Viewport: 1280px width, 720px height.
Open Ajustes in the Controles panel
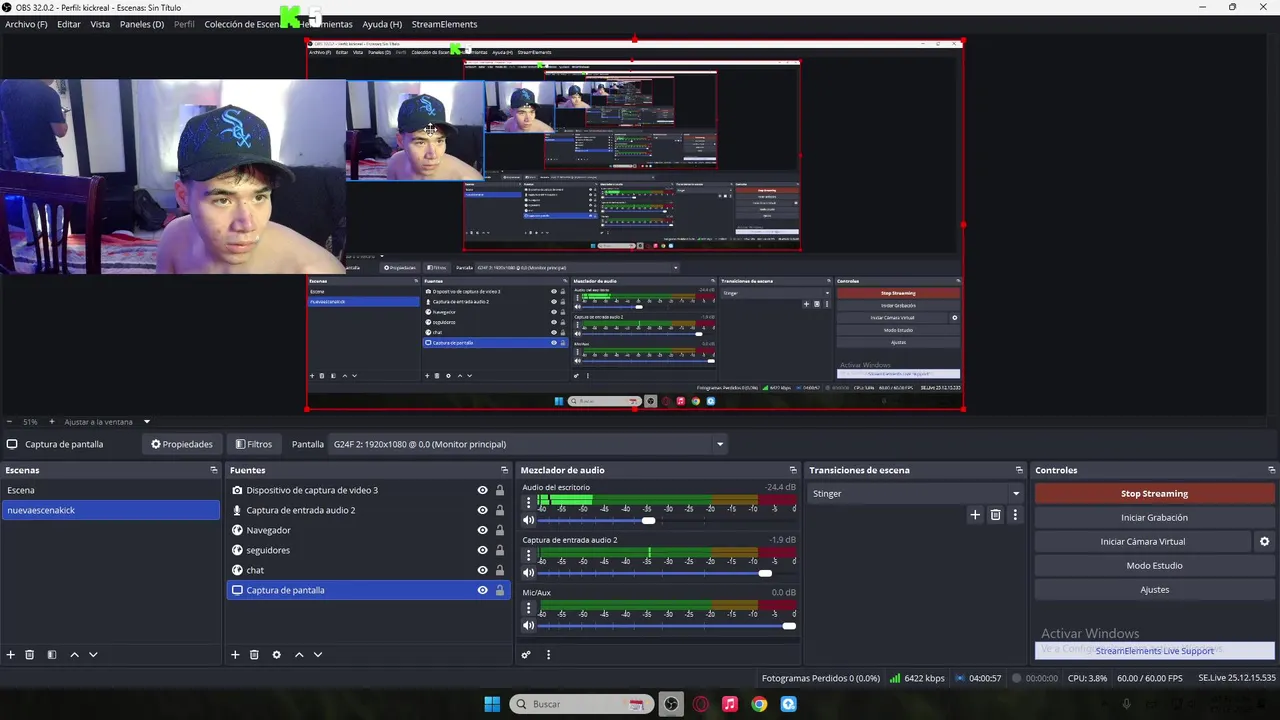[x=1154, y=590]
